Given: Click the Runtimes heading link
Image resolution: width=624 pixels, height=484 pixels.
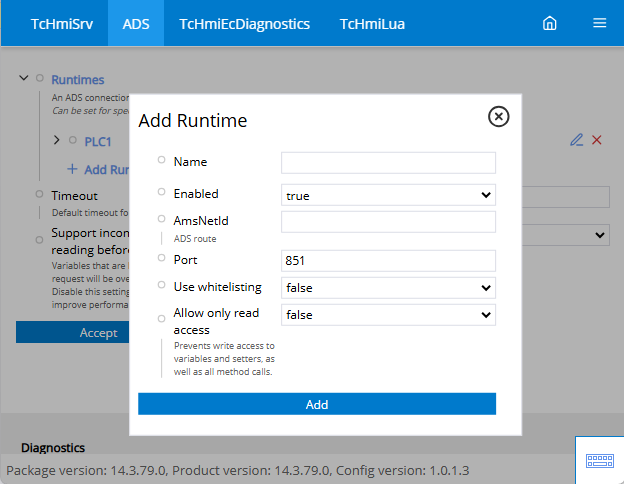Looking at the screenshot, I should point(78,80).
